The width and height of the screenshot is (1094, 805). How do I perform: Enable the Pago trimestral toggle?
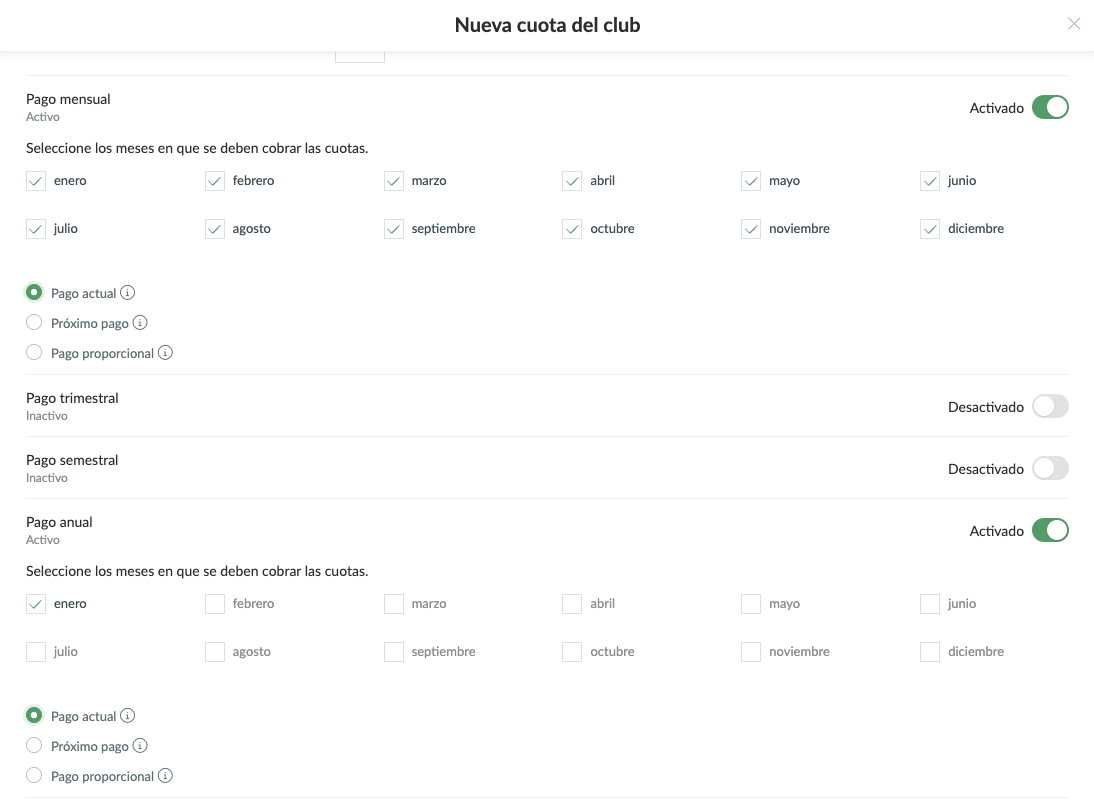[x=1050, y=407]
